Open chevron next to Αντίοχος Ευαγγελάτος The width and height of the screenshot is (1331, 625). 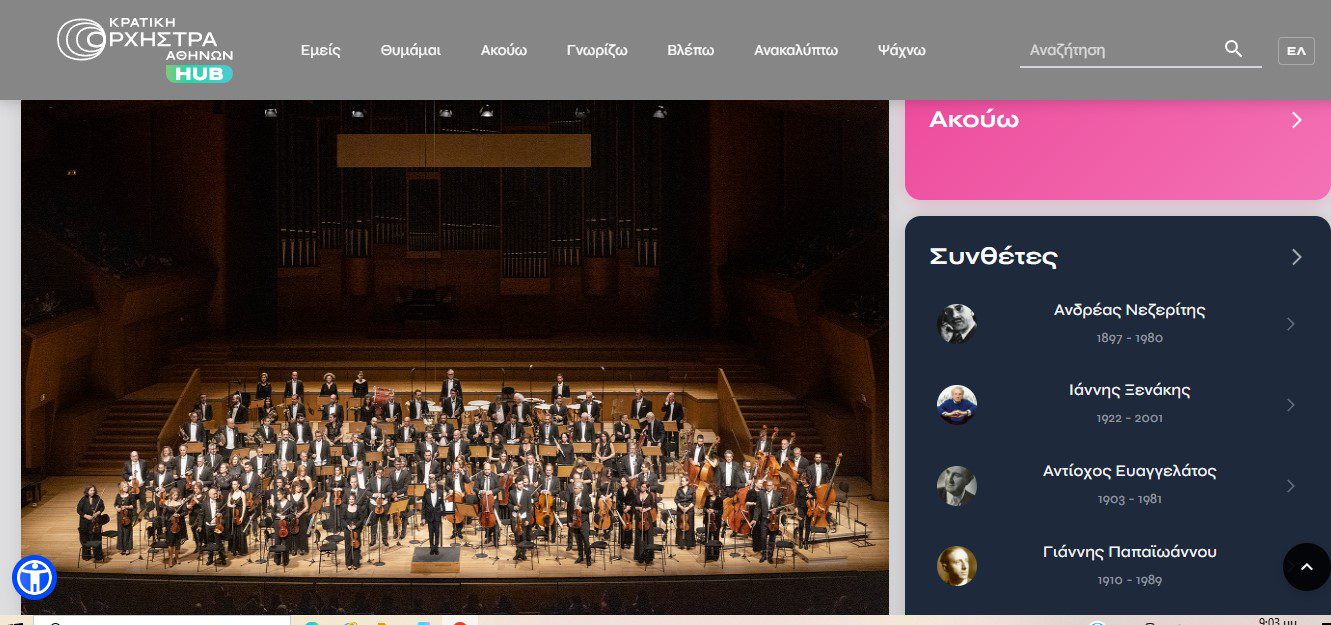coord(1290,486)
